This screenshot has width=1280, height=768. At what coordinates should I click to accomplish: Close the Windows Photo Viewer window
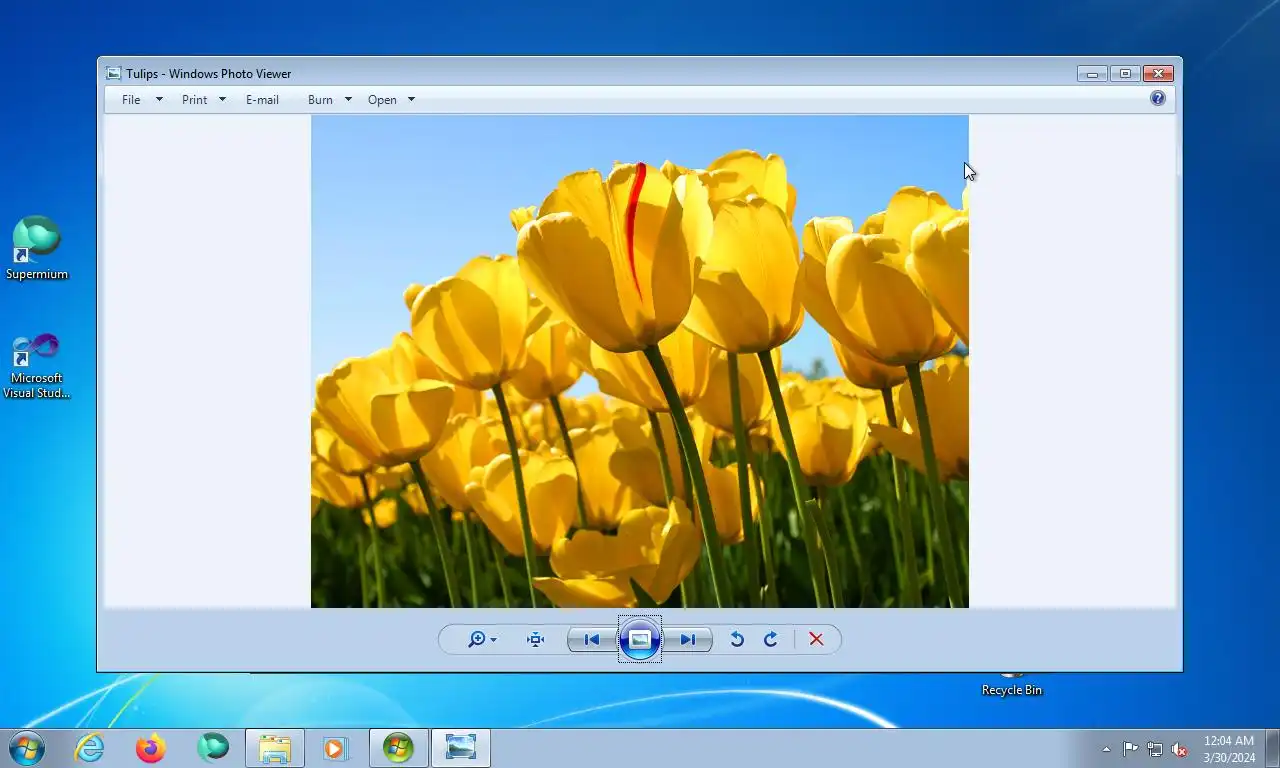pos(1158,73)
